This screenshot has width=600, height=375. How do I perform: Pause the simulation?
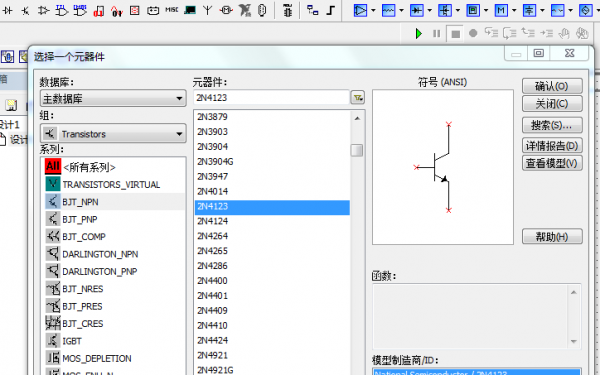pyautogui.click(x=437, y=34)
